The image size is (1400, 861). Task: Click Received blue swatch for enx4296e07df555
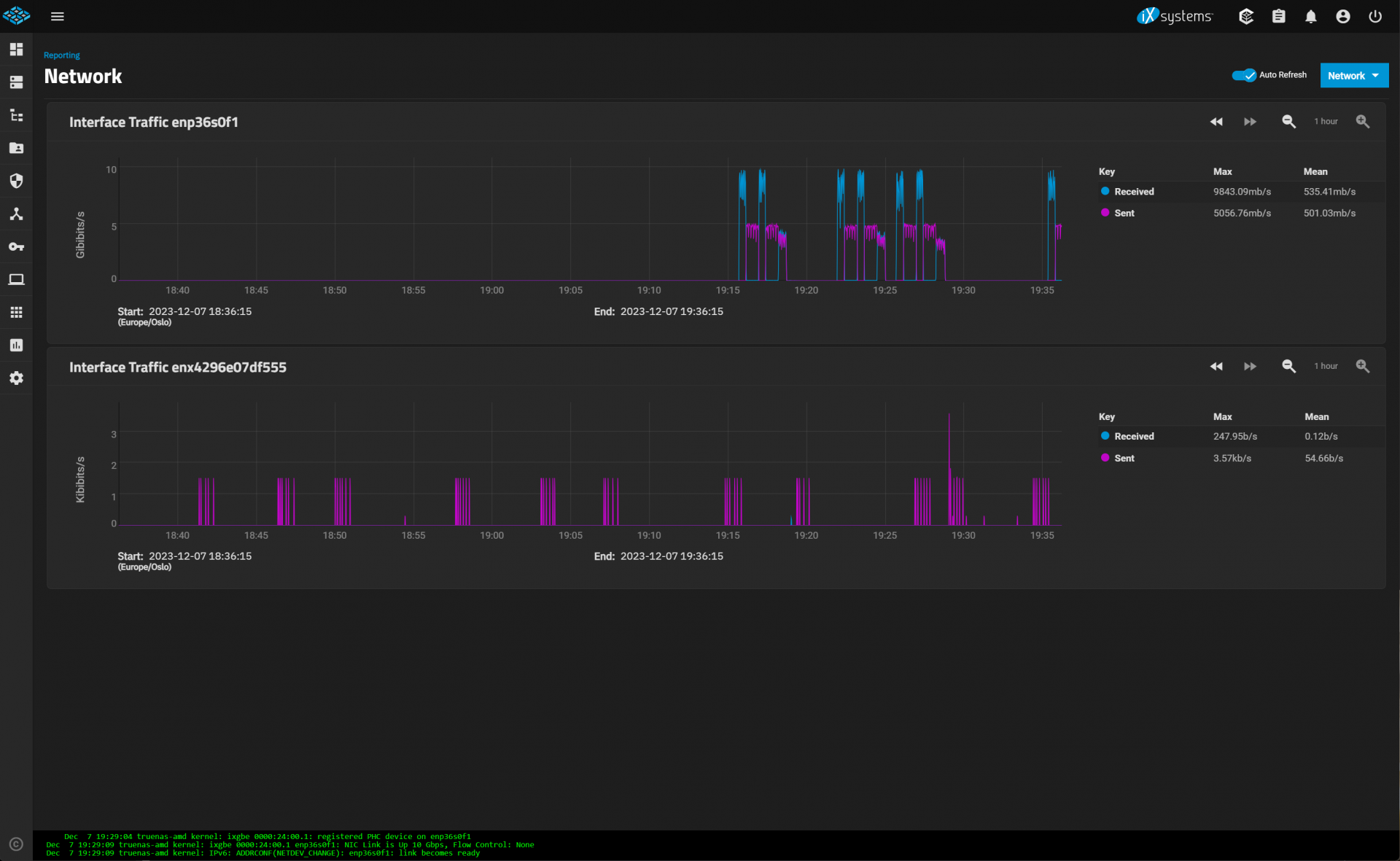tap(1105, 436)
